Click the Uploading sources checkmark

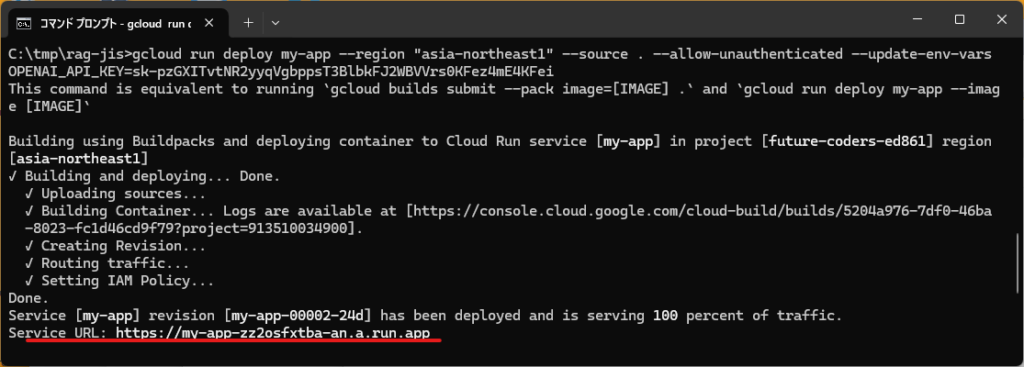click(x=29, y=194)
